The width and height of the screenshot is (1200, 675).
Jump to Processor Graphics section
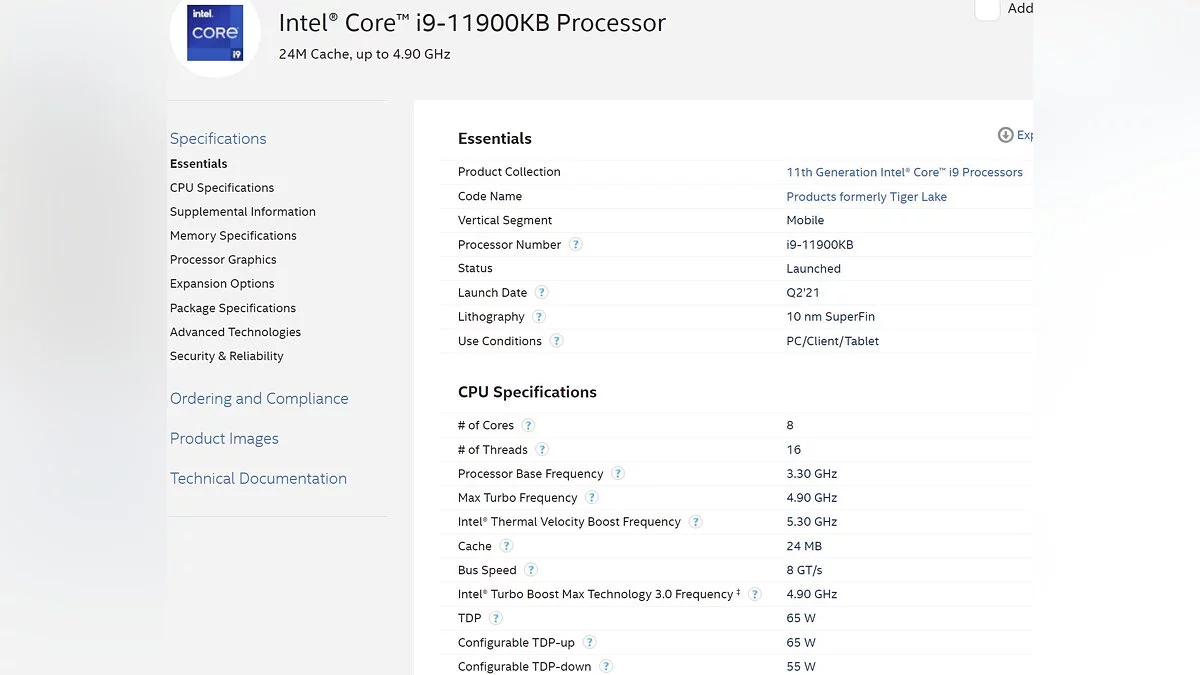click(223, 260)
